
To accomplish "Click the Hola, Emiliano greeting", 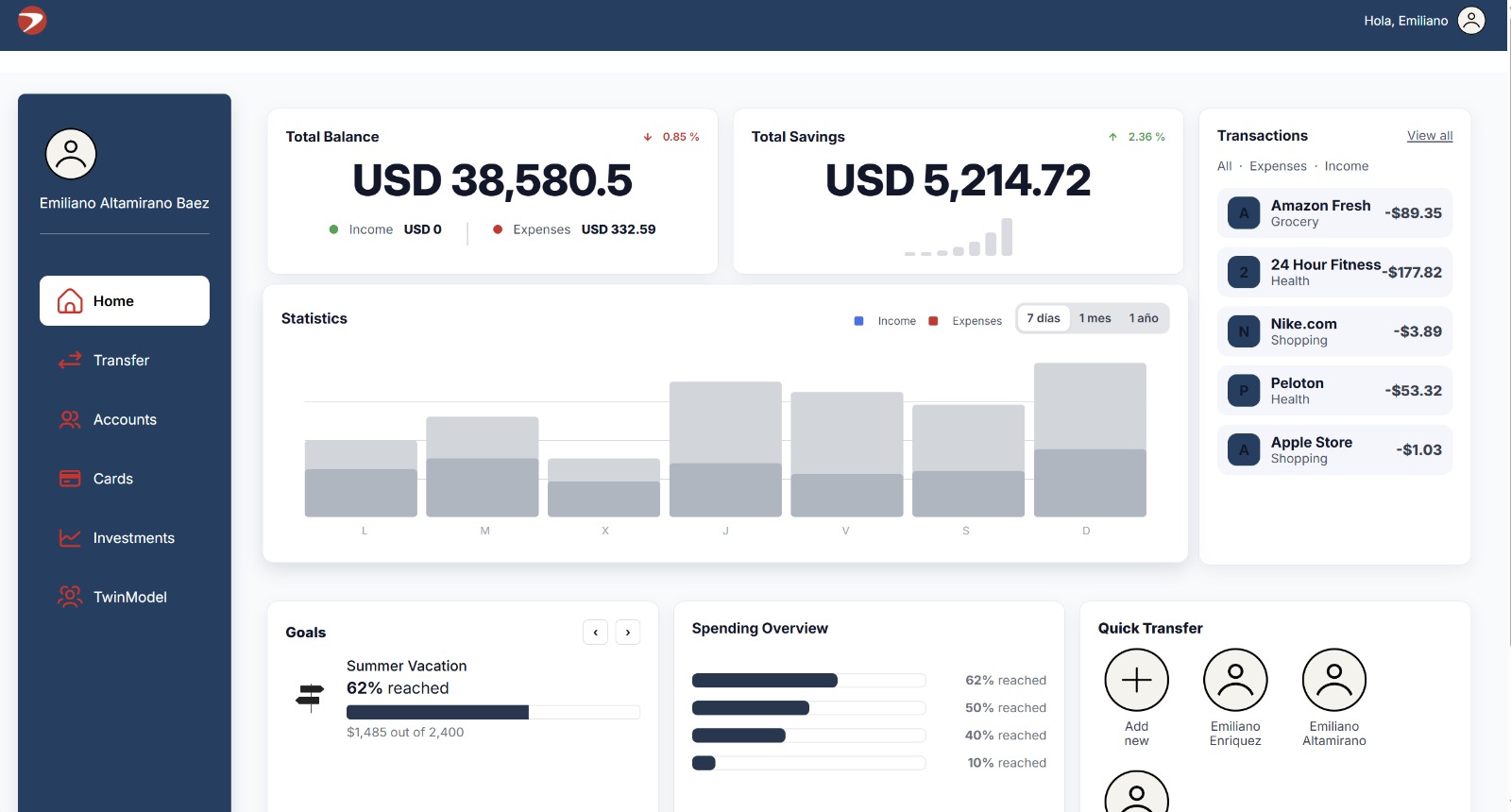I will (x=1406, y=21).
